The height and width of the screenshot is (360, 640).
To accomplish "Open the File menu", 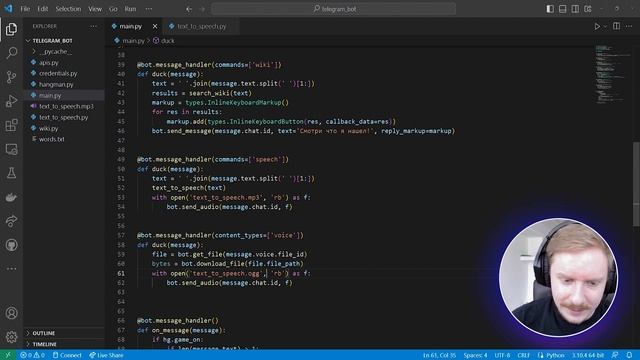I will click(25, 9).
